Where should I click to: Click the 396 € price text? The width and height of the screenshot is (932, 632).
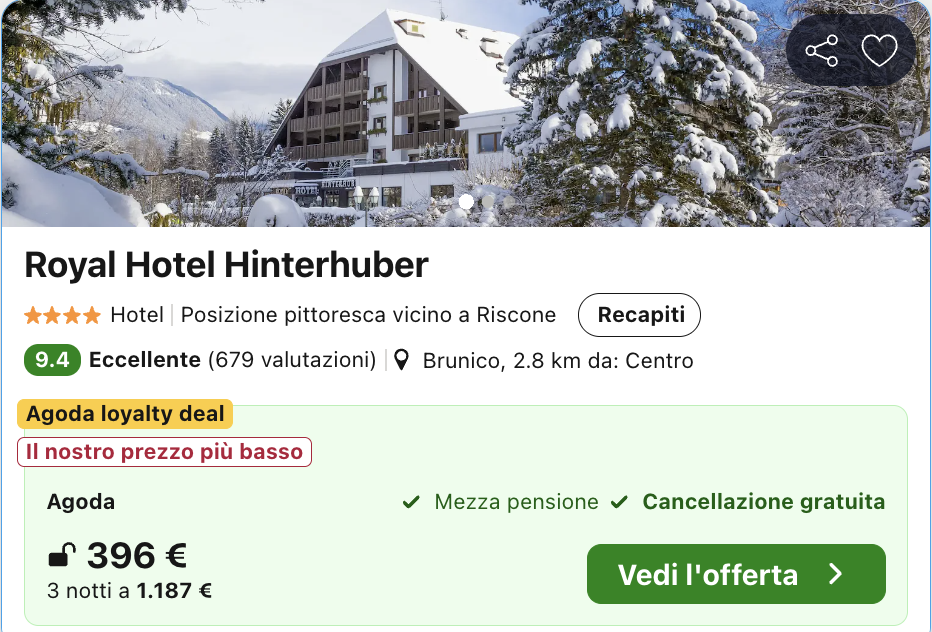coord(137,555)
